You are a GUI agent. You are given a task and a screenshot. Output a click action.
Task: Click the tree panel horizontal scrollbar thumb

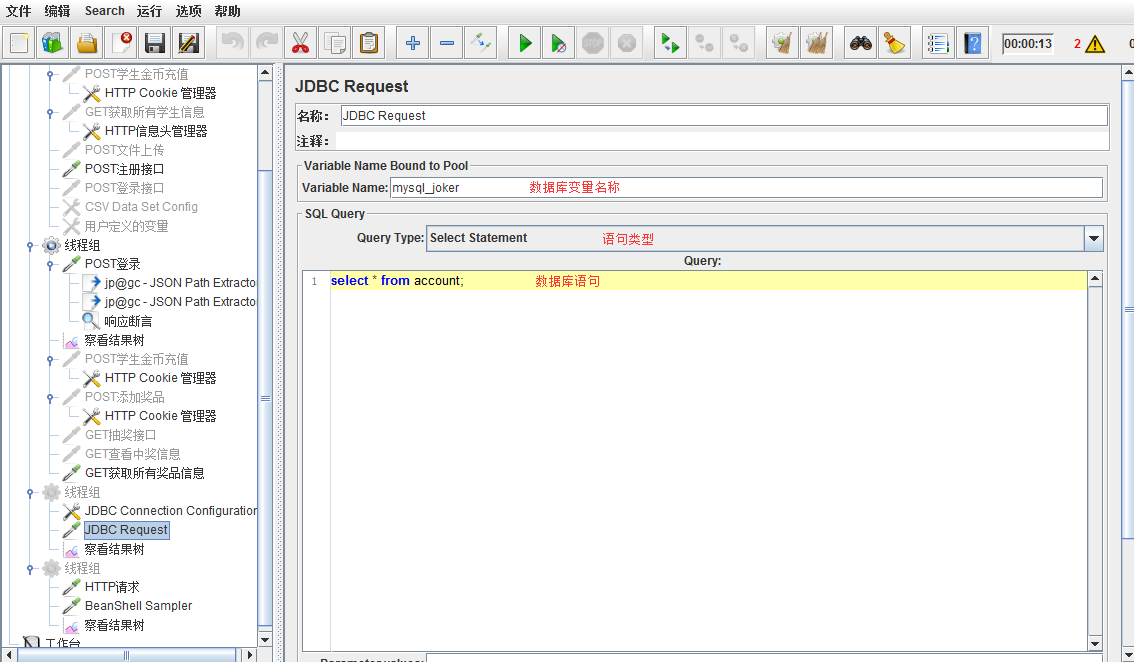pos(126,655)
